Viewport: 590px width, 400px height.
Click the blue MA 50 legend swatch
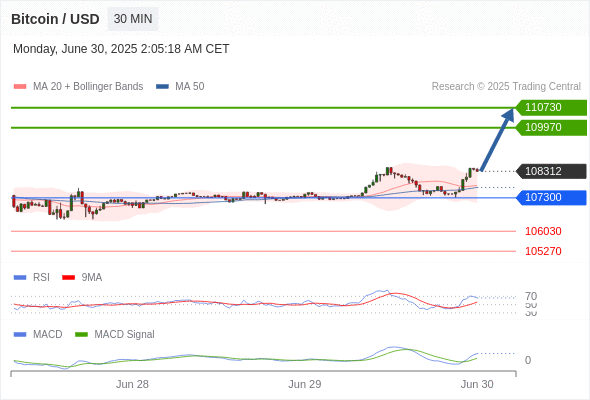coord(162,87)
